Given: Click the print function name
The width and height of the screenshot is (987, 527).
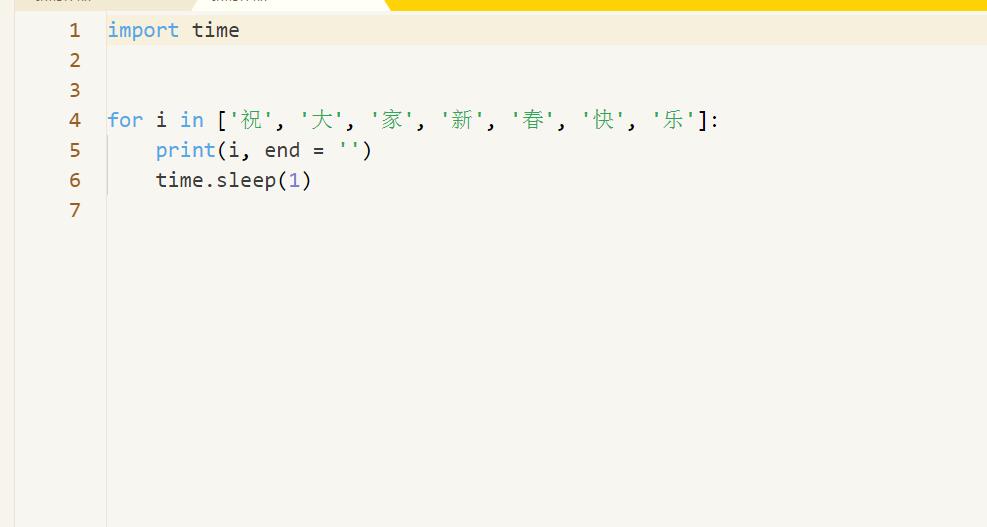Looking at the screenshot, I should pyautogui.click(x=186, y=150).
